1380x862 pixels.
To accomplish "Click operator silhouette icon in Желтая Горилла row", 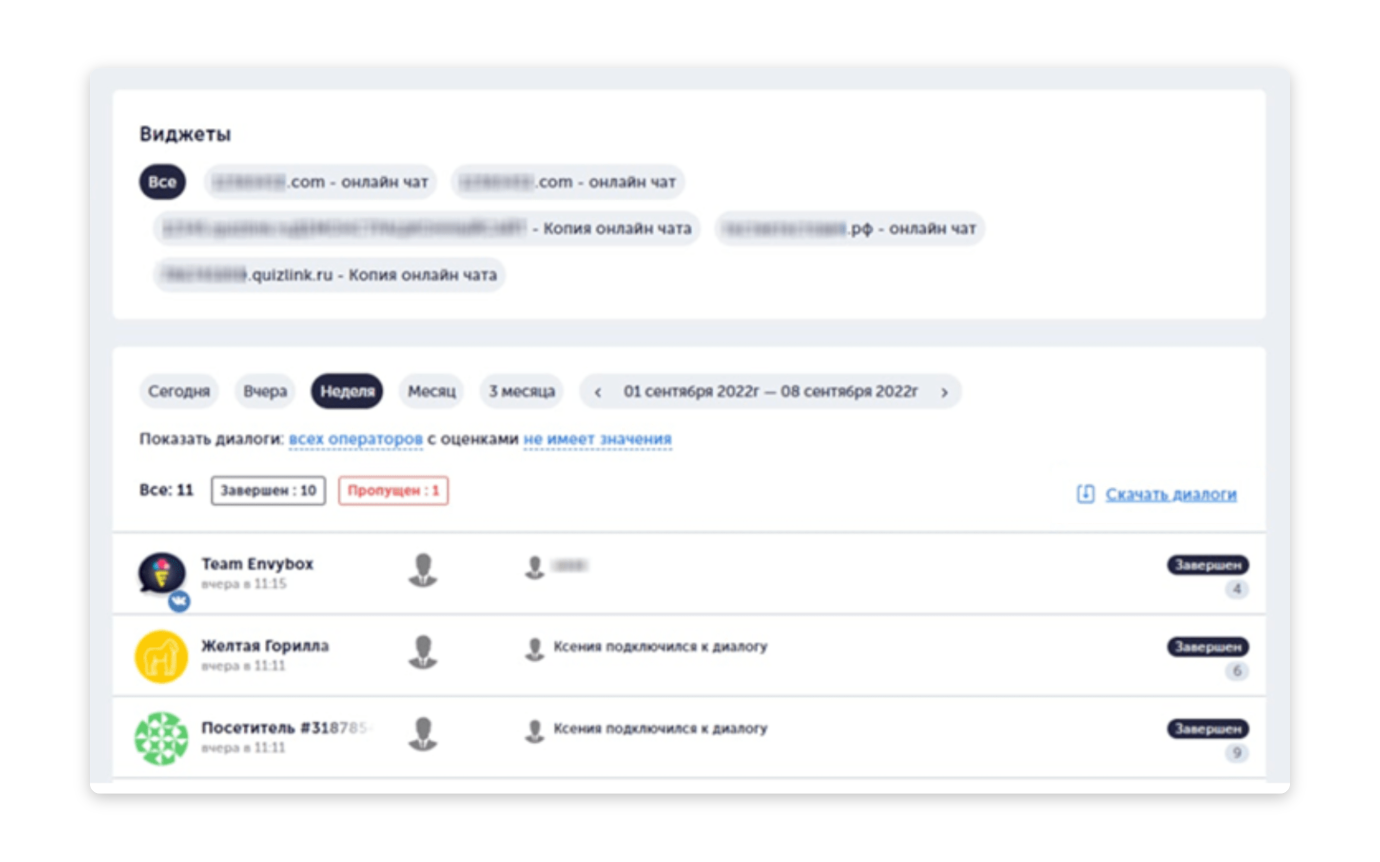I will point(423,652).
